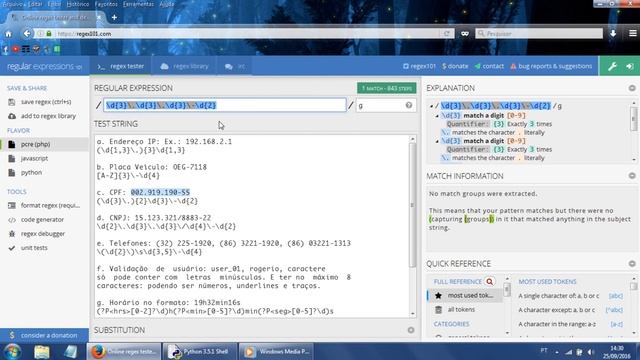Image resolution: width=640 pixels, height=360 pixels.
Task: Open bug reports & suggestions
Action: pyautogui.click(x=551, y=66)
